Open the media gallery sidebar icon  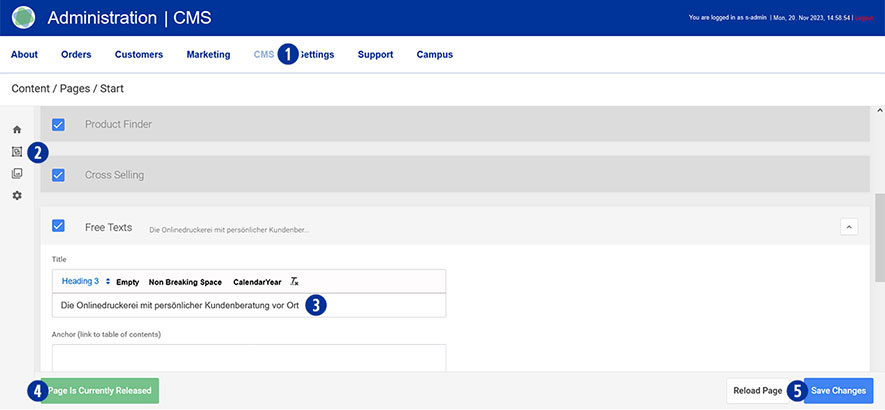click(16, 174)
